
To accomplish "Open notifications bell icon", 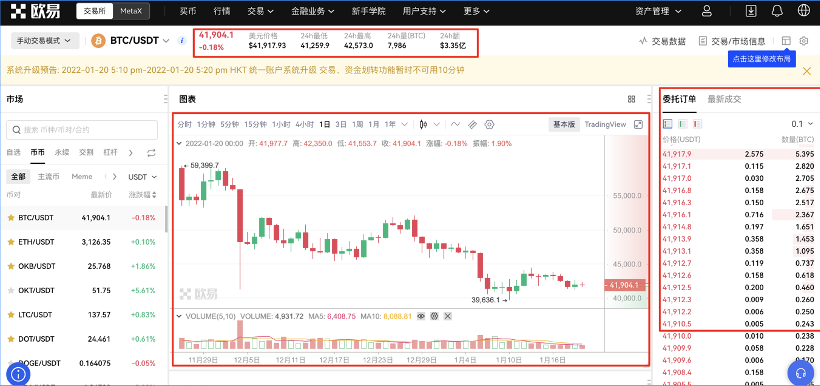I will 777,11.
